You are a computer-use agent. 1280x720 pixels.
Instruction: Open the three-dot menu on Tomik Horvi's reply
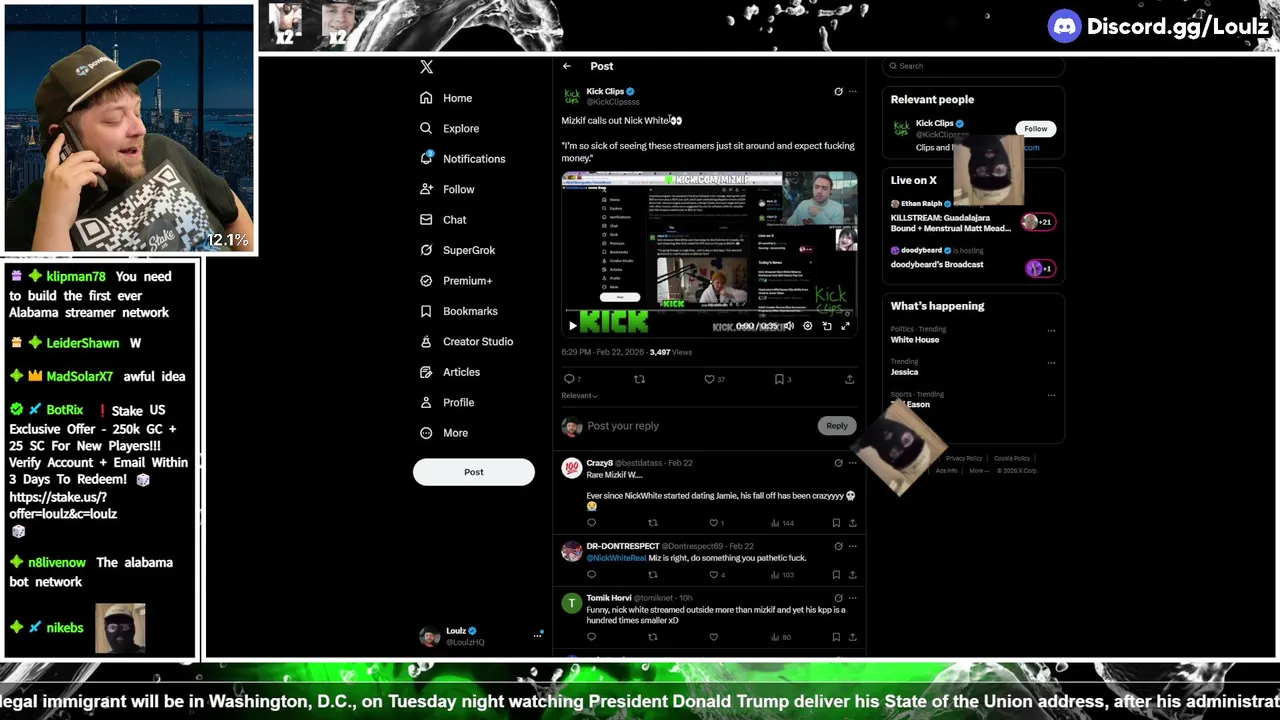tap(852, 598)
